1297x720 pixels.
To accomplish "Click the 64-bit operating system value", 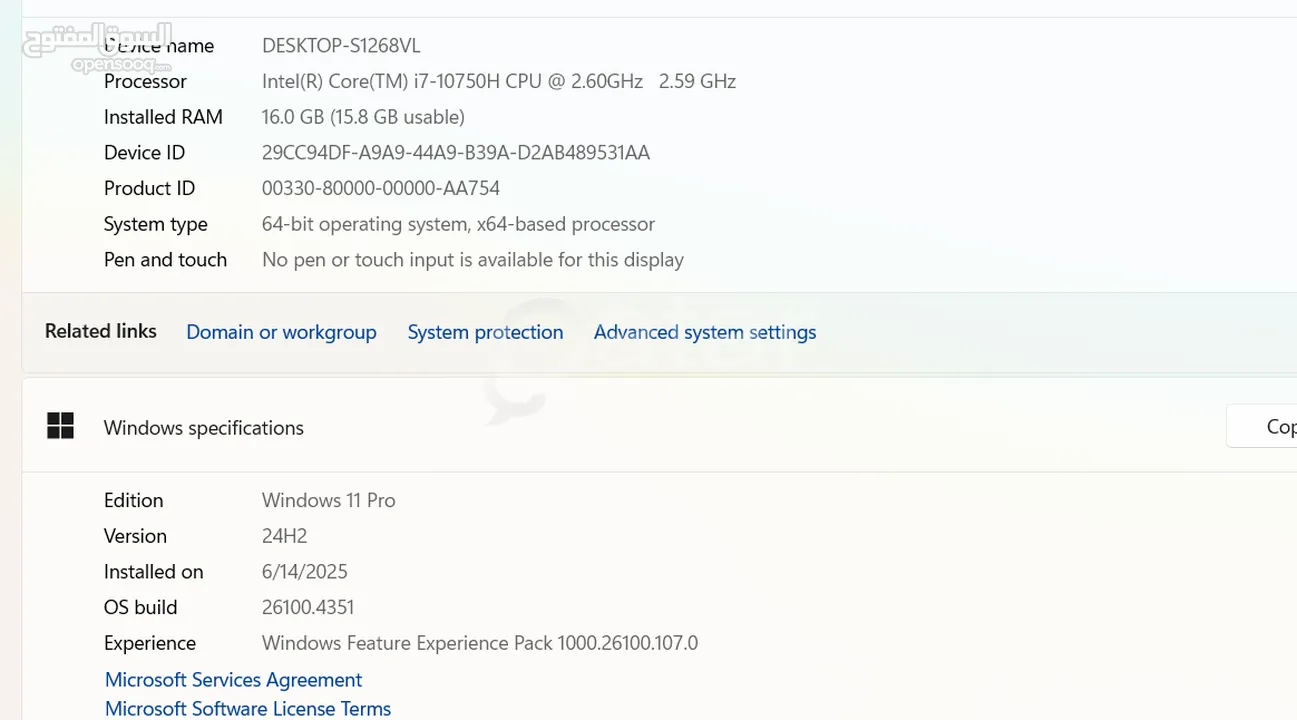I will [458, 224].
